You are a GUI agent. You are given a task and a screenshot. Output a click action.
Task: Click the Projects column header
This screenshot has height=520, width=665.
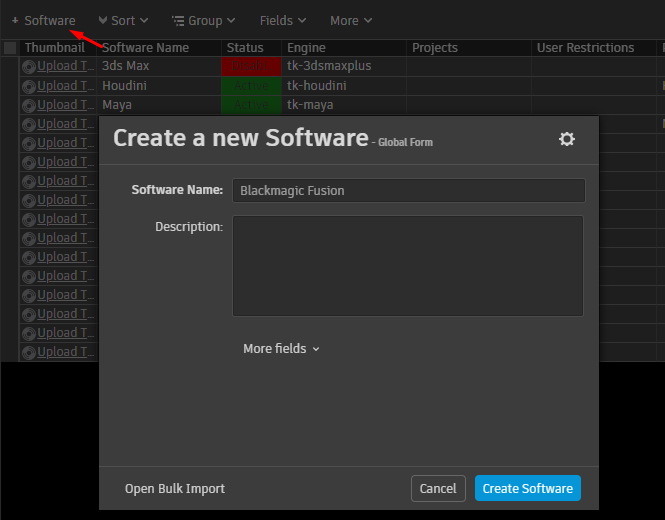tap(469, 48)
